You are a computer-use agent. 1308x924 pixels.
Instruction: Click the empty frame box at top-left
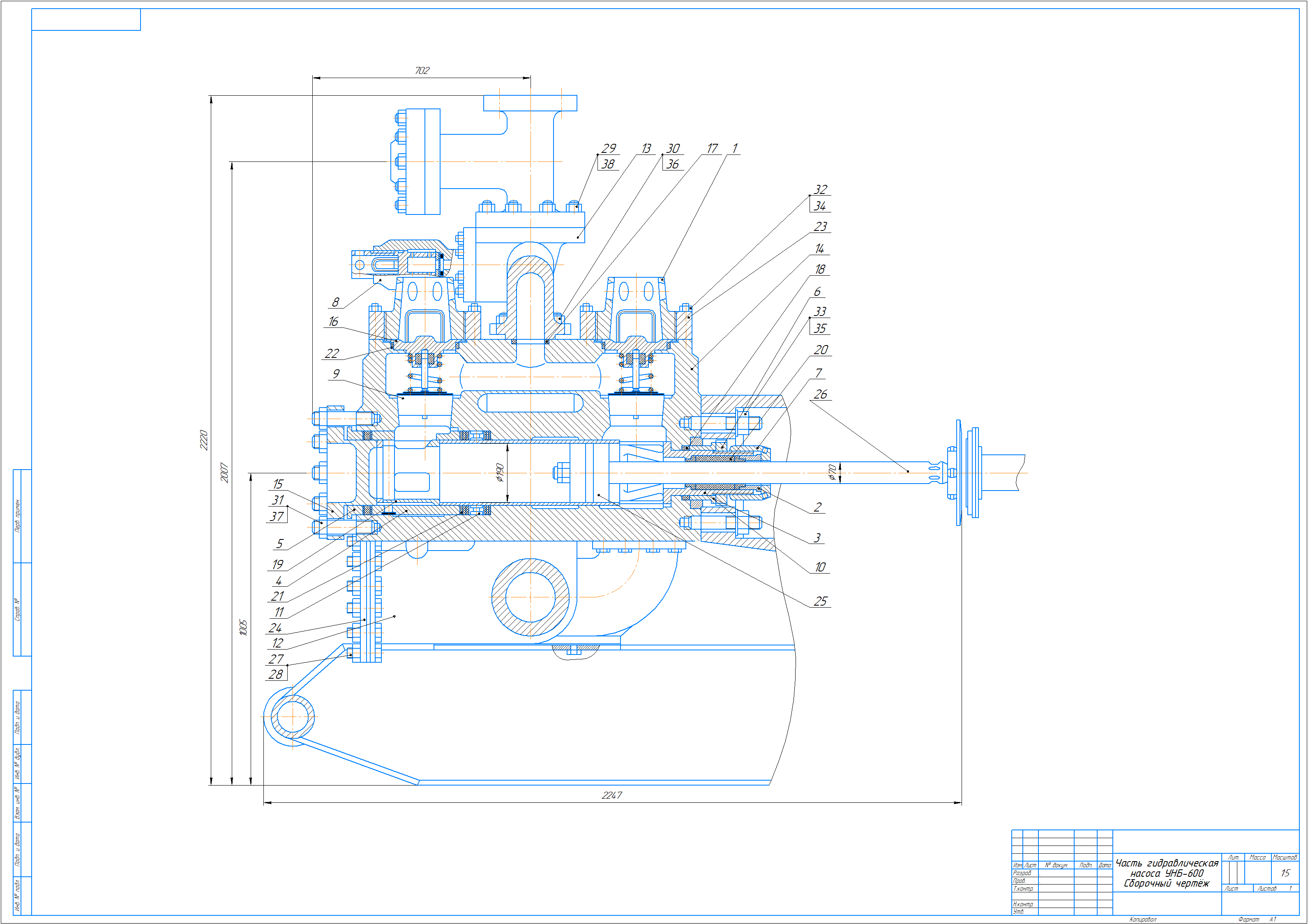86,20
